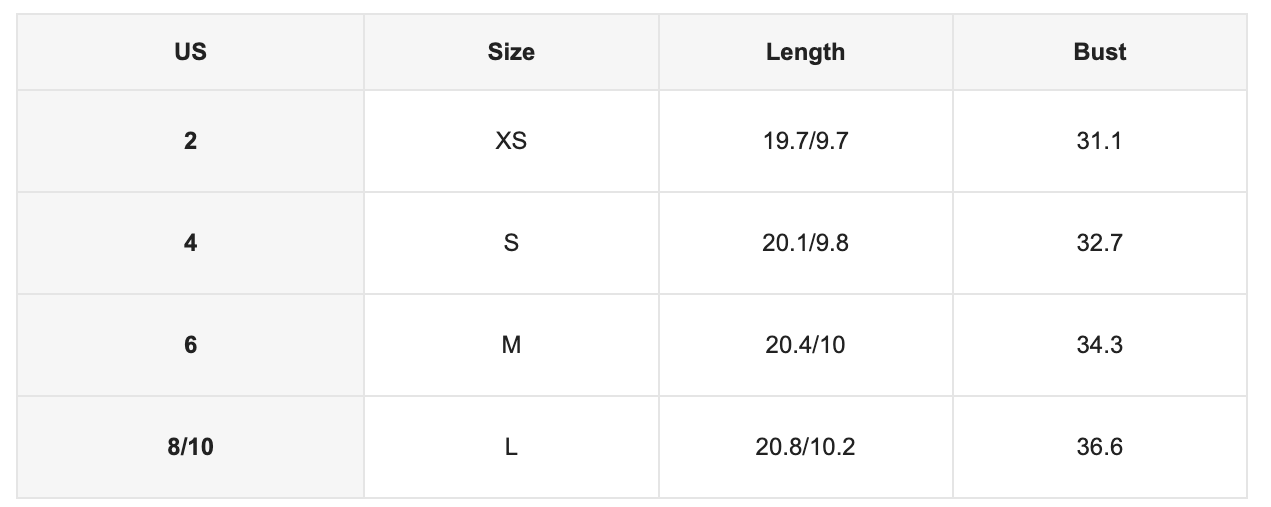
Task: Click the US size 8/10 cell
Action: click(x=190, y=447)
